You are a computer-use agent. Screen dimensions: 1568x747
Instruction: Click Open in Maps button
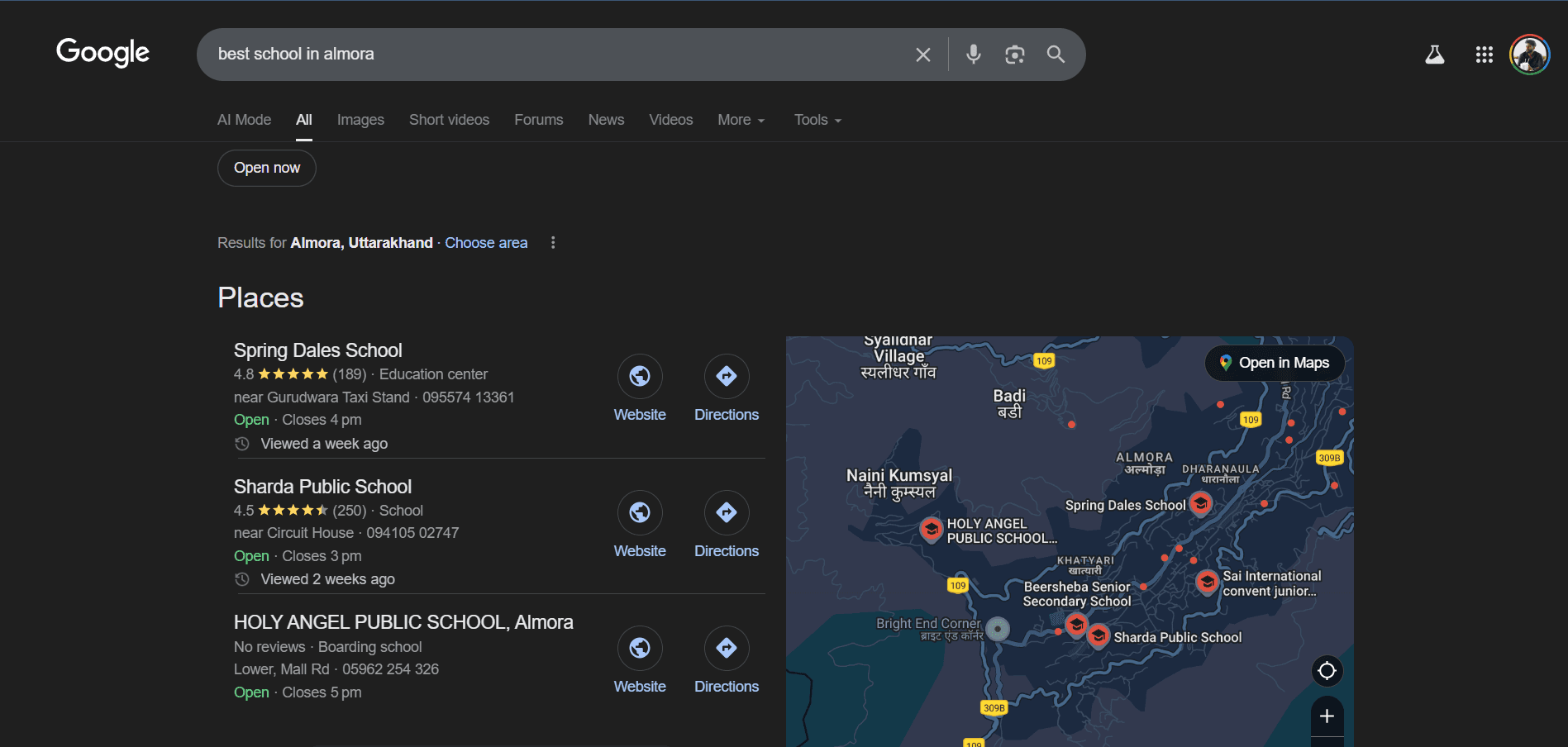point(1275,363)
